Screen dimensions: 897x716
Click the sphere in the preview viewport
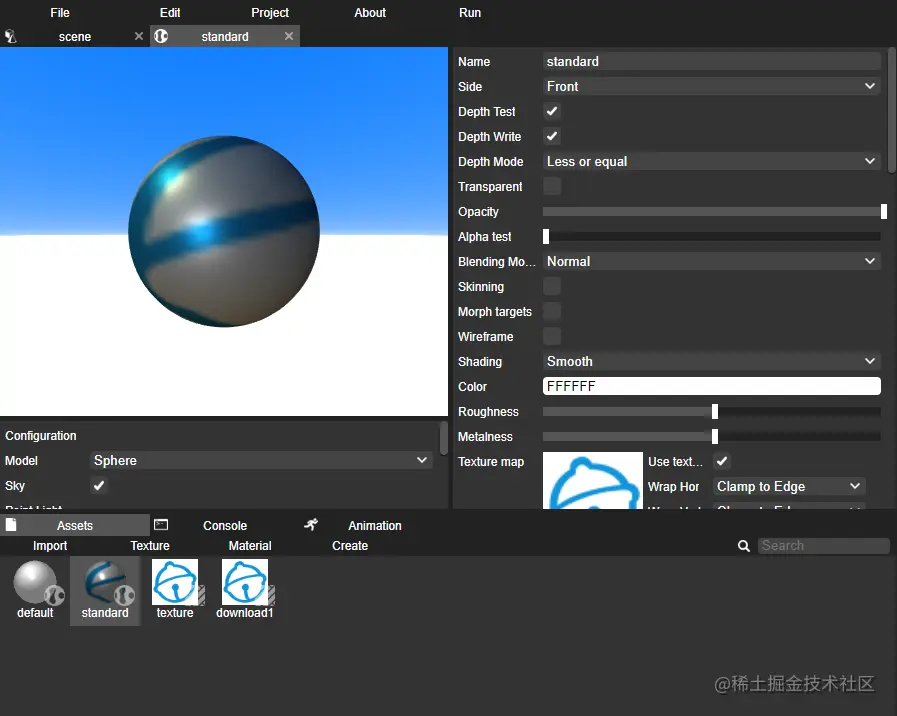tap(224, 231)
